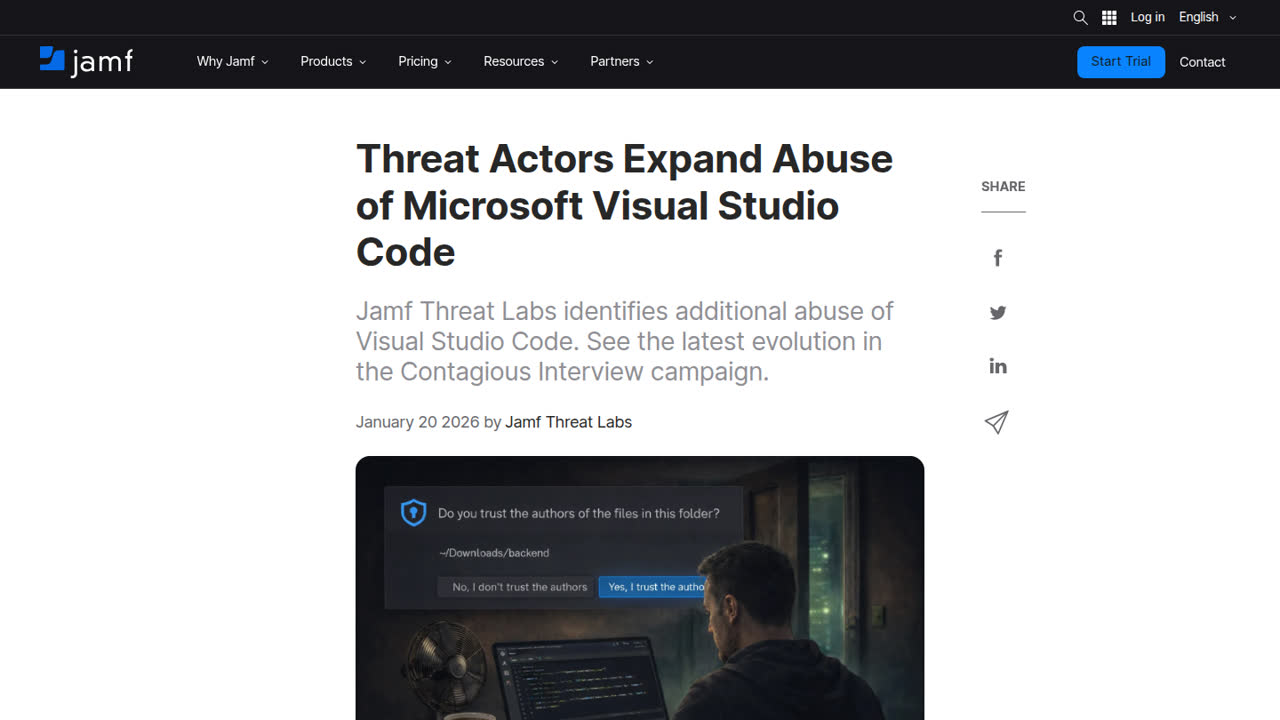Open the apps grid icon
Viewport: 1280px width, 720px height.
pyautogui.click(x=1109, y=17)
